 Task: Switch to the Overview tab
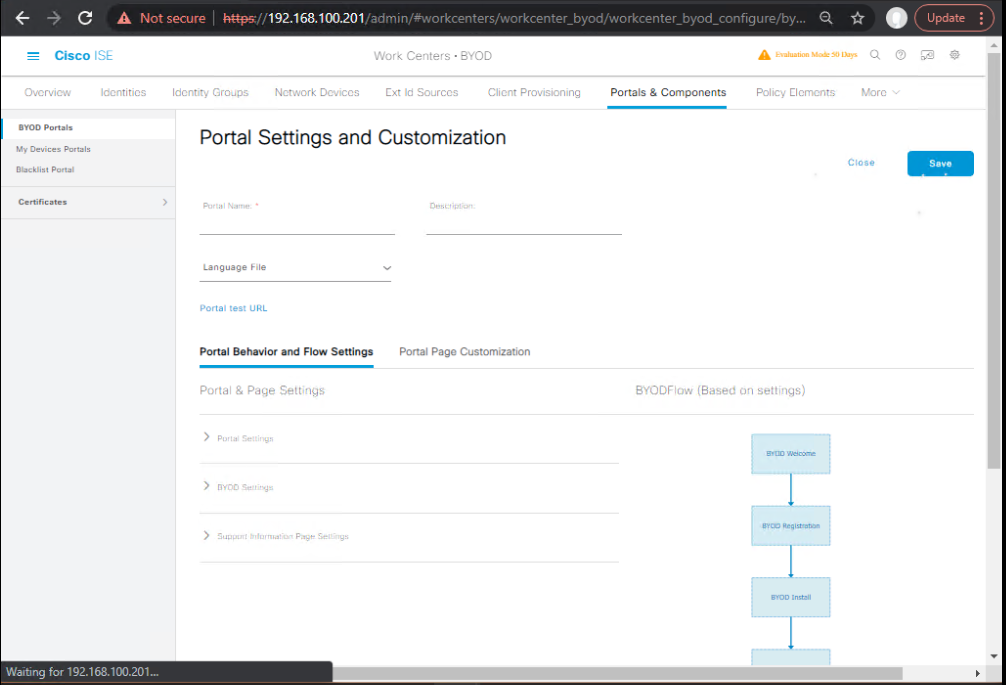pyautogui.click(x=47, y=92)
